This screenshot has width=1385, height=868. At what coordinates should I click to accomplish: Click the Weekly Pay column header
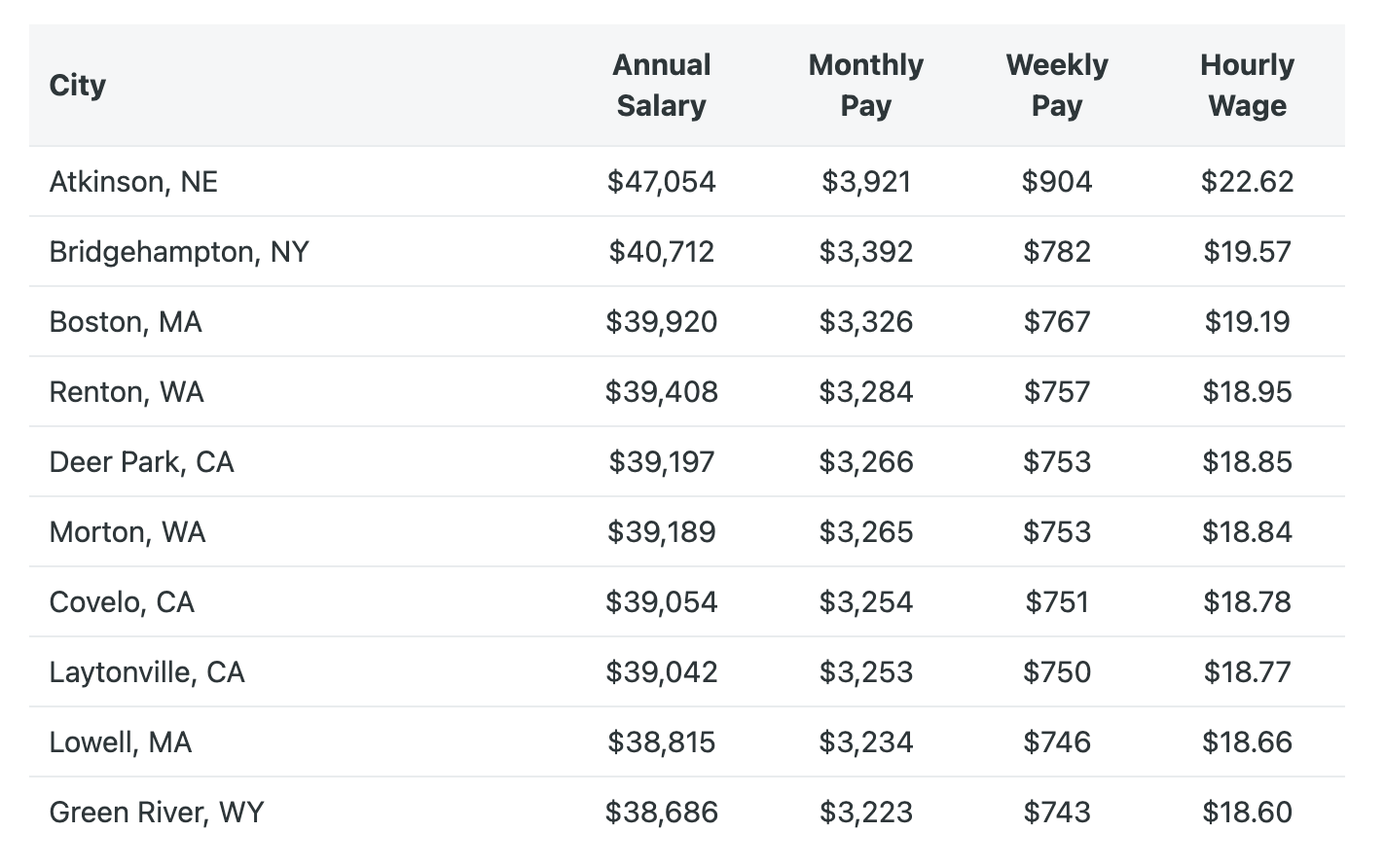[x=1057, y=86]
